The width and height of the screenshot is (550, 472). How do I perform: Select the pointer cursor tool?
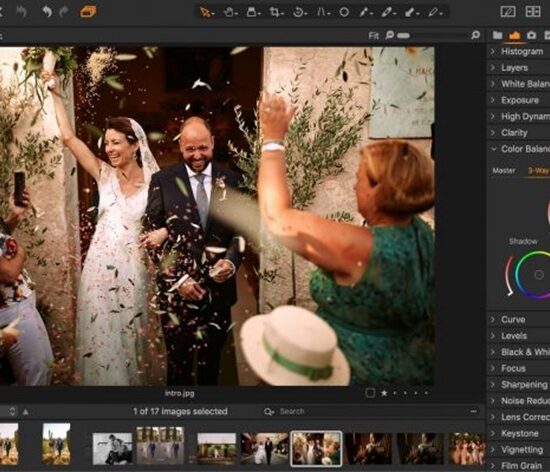coord(205,12)
